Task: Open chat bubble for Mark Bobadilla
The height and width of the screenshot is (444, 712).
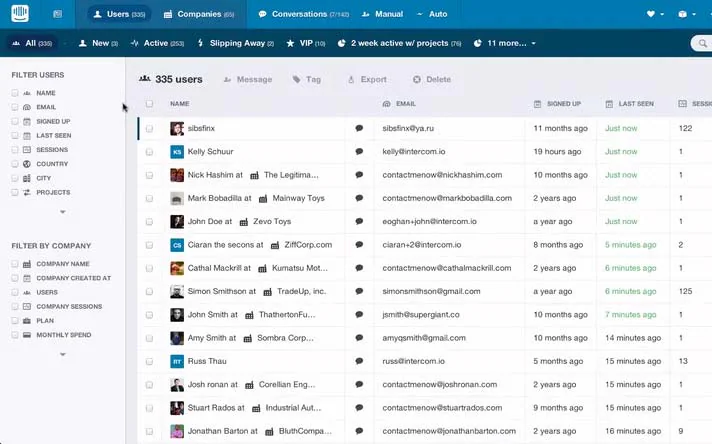Action: [x=359, y=198]
